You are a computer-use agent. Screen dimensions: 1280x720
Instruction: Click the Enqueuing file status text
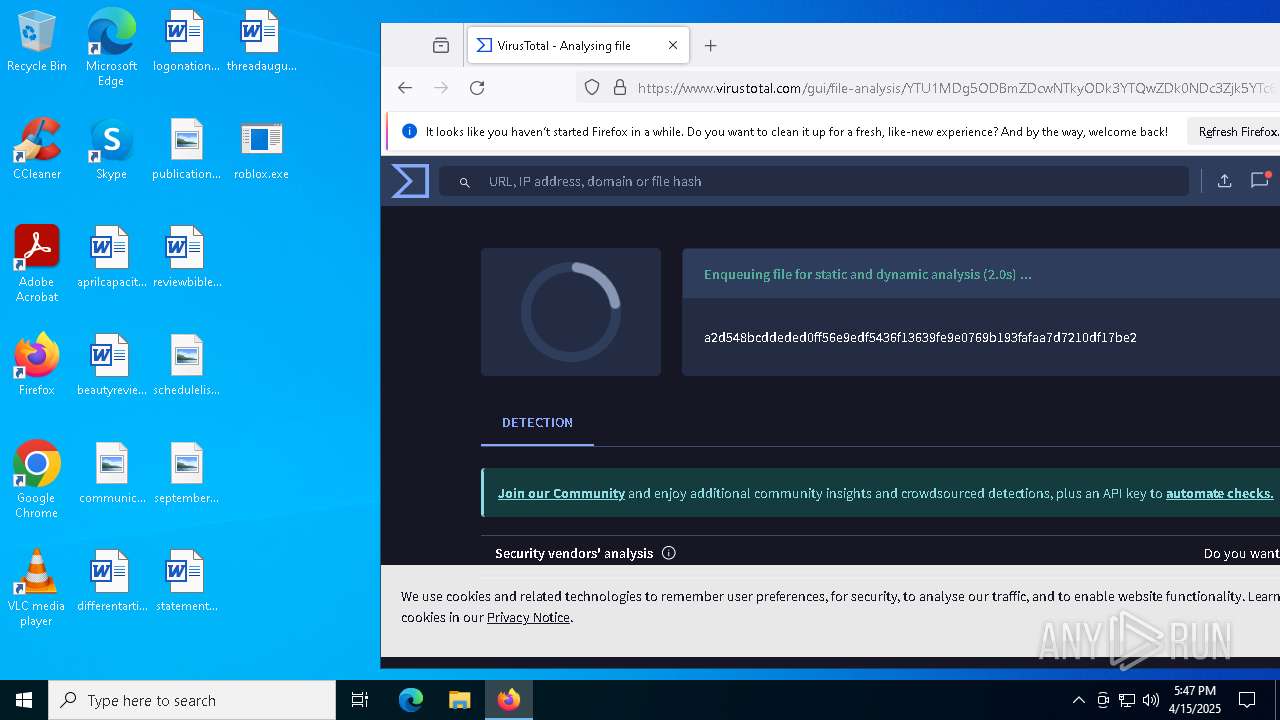867,274
